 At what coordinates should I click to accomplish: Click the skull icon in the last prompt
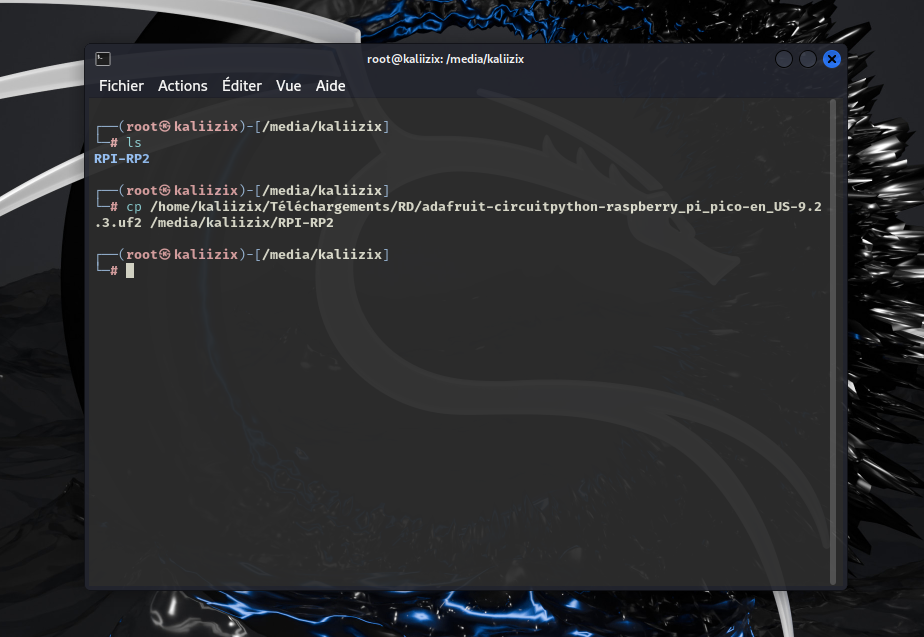pyautogui.click(x=165, y=254)
